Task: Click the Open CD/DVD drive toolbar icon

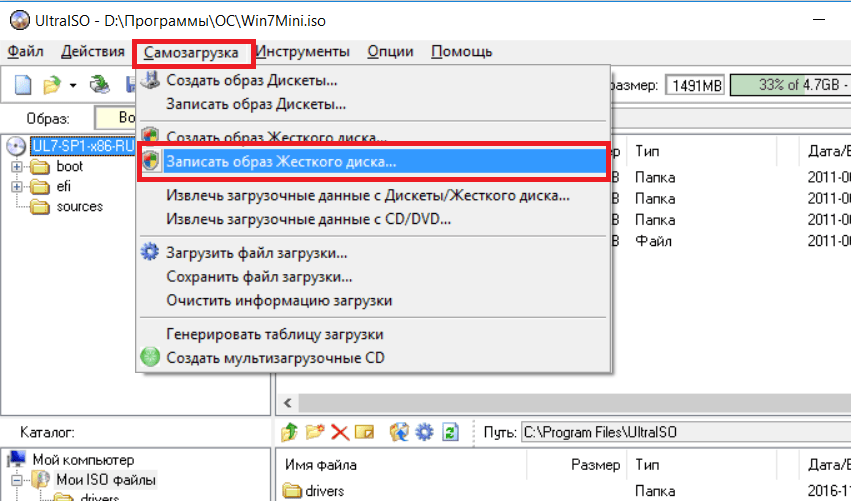Action: pos(100,85)
